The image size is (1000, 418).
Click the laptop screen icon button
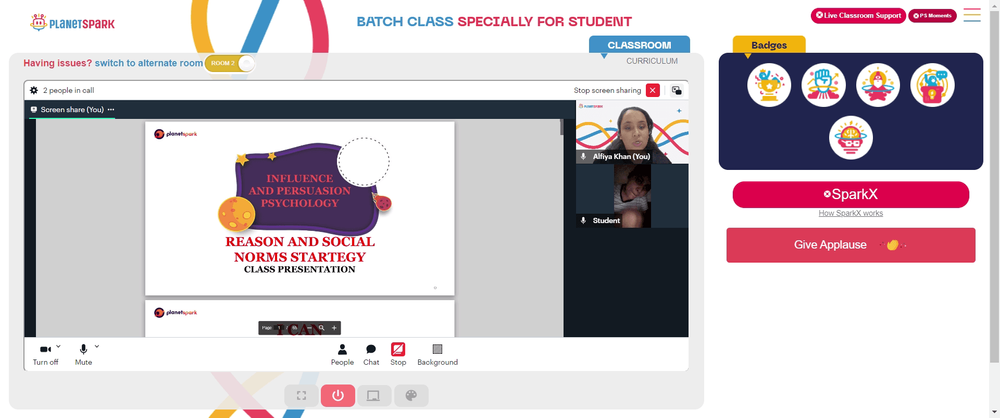(374, 396)
